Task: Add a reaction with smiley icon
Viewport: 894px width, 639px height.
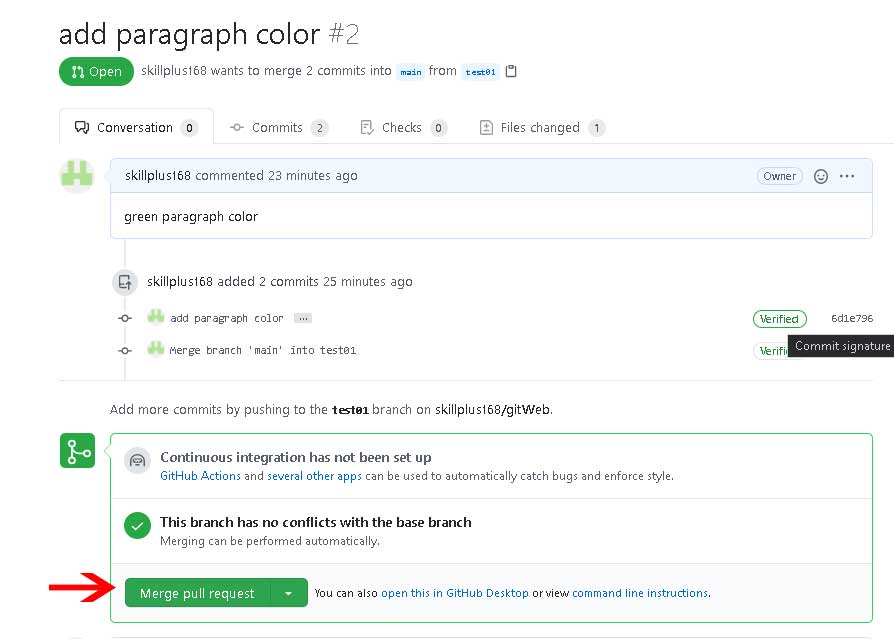Action: 820,176
